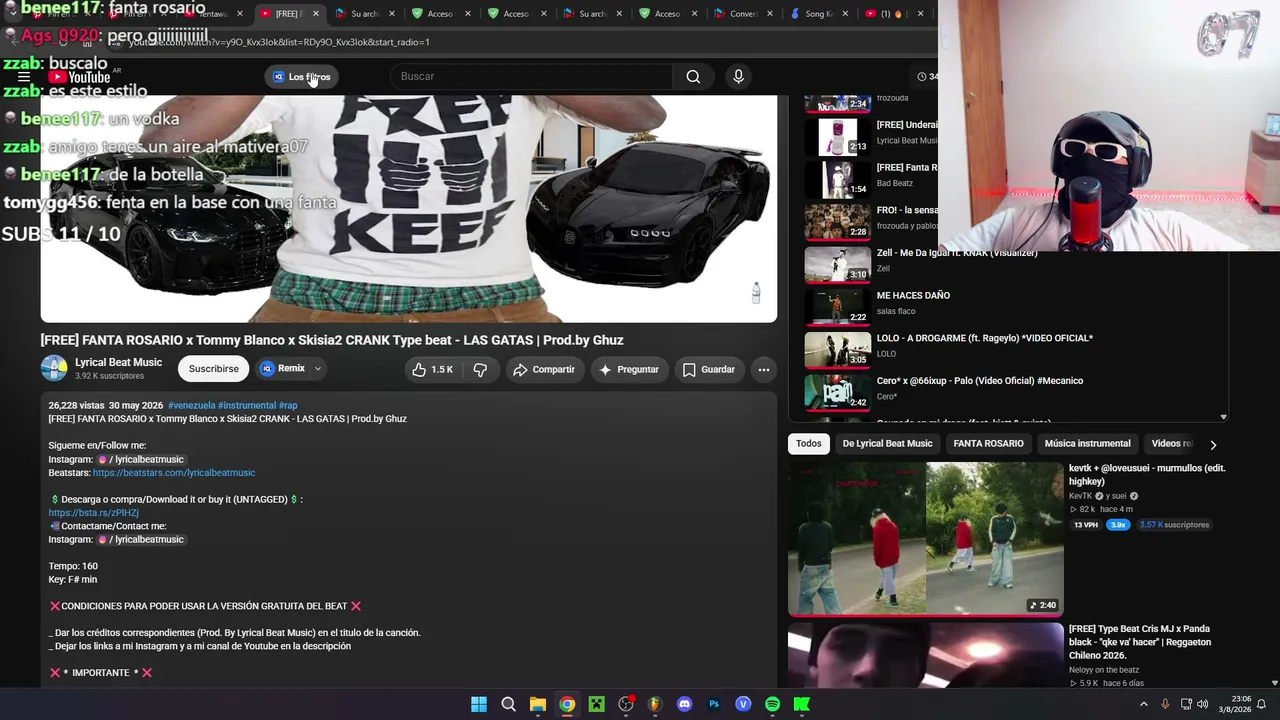This screenshot has width=1280, height=720.
Task: Show more category chips with right arrow
Action: click(1213, 444)
